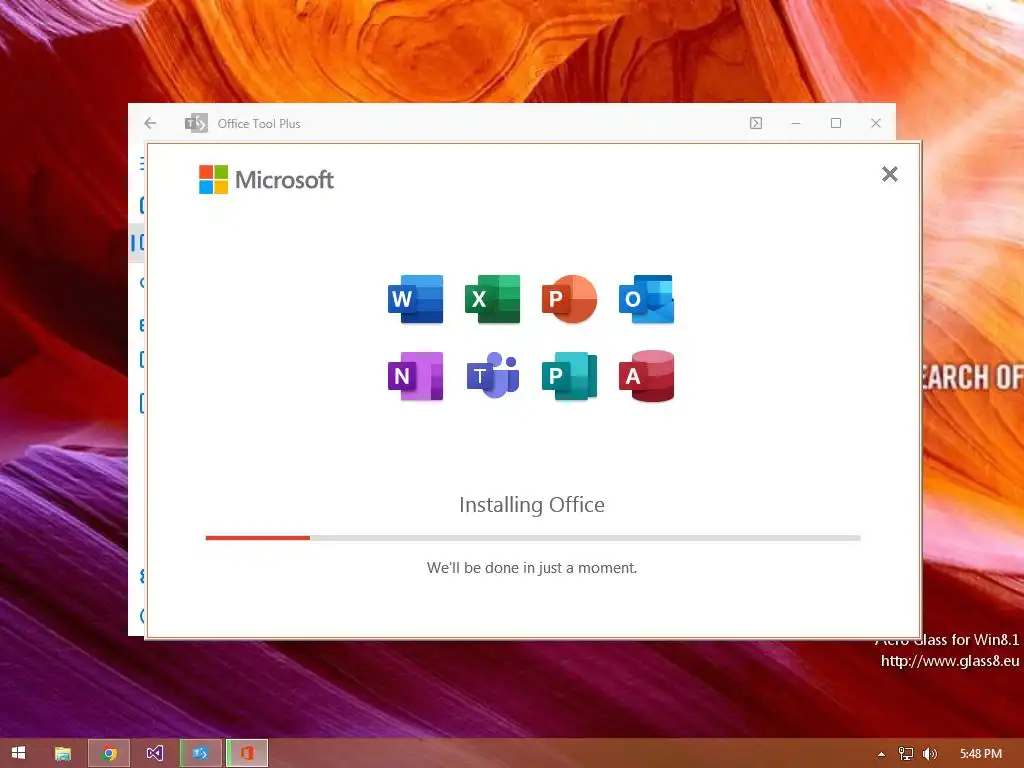Close the Installing Office dialog
The height and width of the screenshot is (768, 1024).
(889, 174)
